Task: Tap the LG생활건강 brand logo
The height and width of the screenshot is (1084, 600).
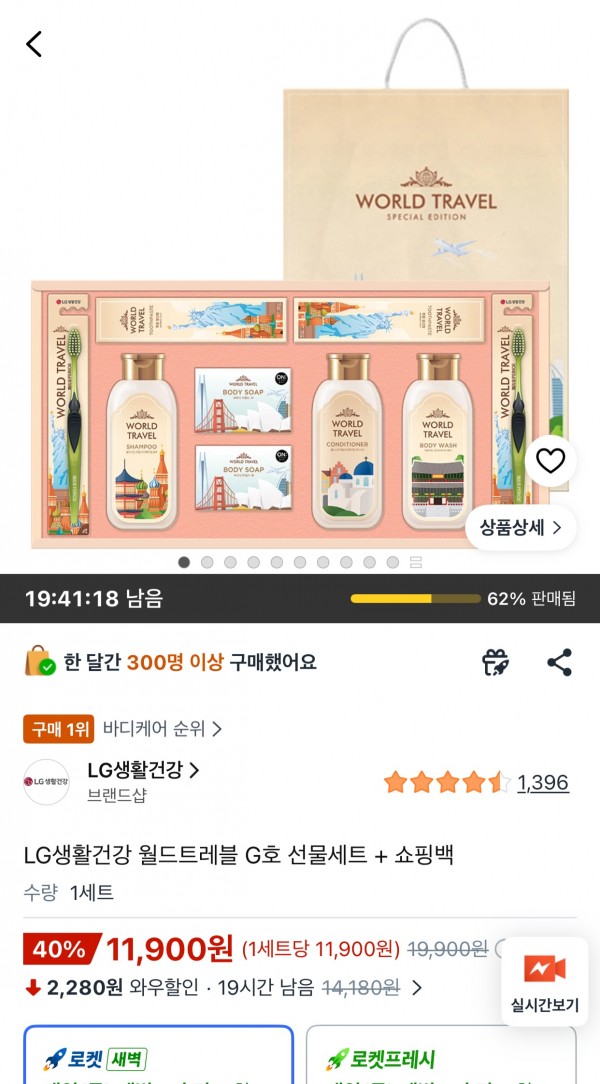Action: [46, 782]
